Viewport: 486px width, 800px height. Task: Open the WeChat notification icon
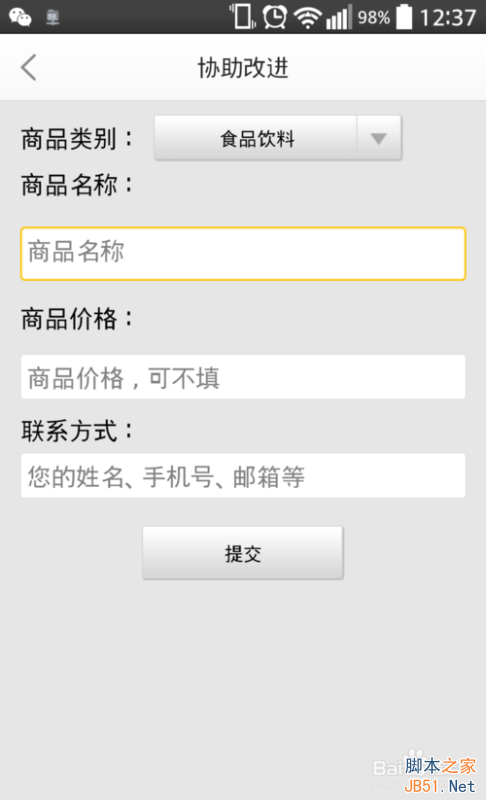click(20, 17)
